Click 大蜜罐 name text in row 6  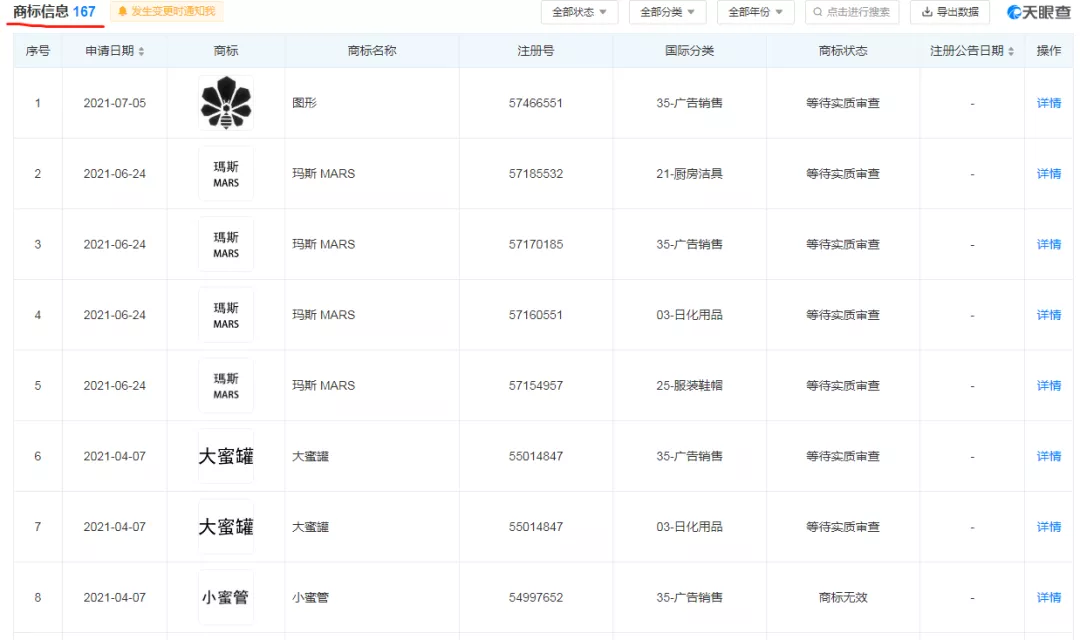[x=310, y=456]
